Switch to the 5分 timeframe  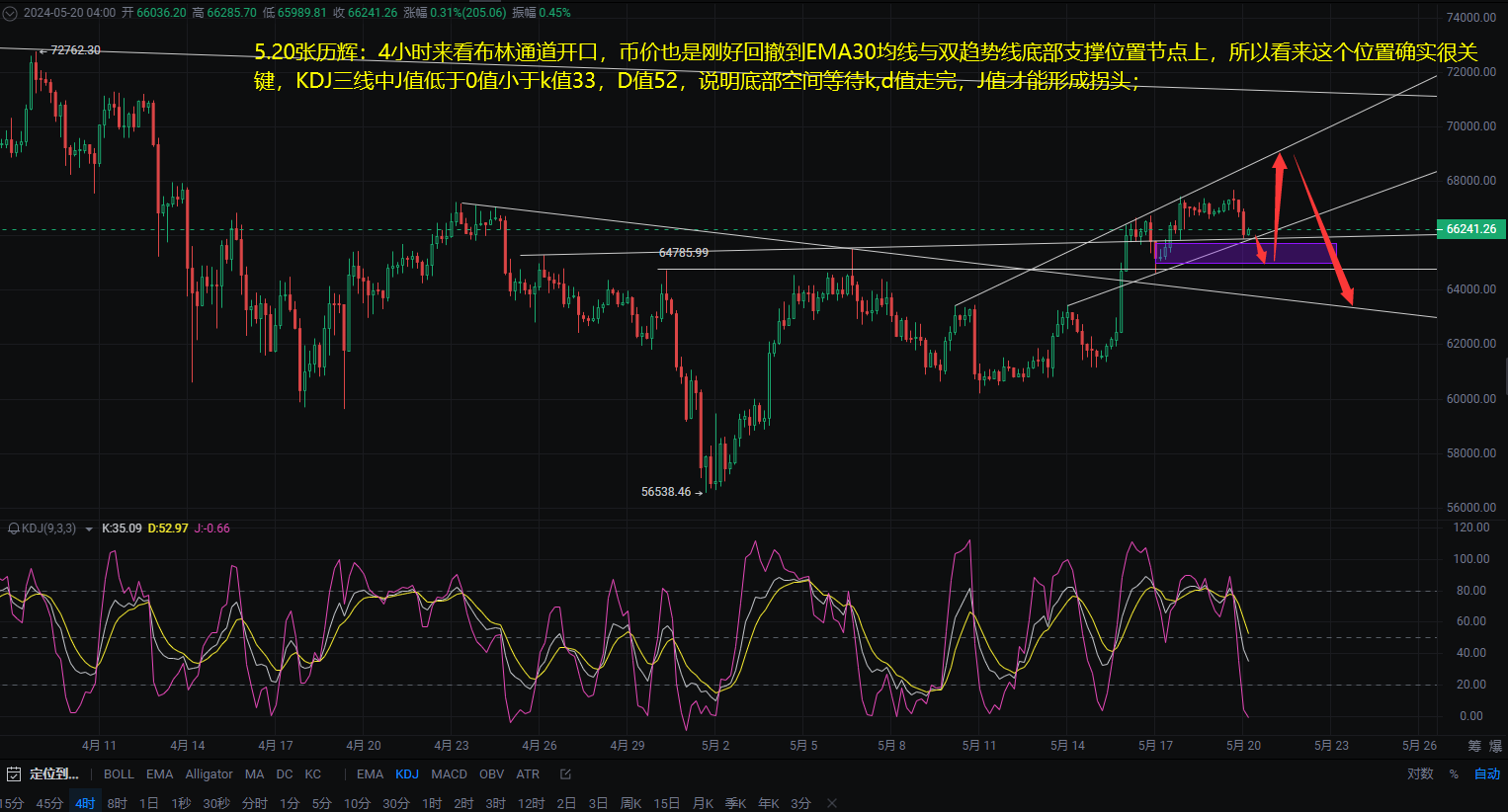pyautogui.click(x=321, y=803)
